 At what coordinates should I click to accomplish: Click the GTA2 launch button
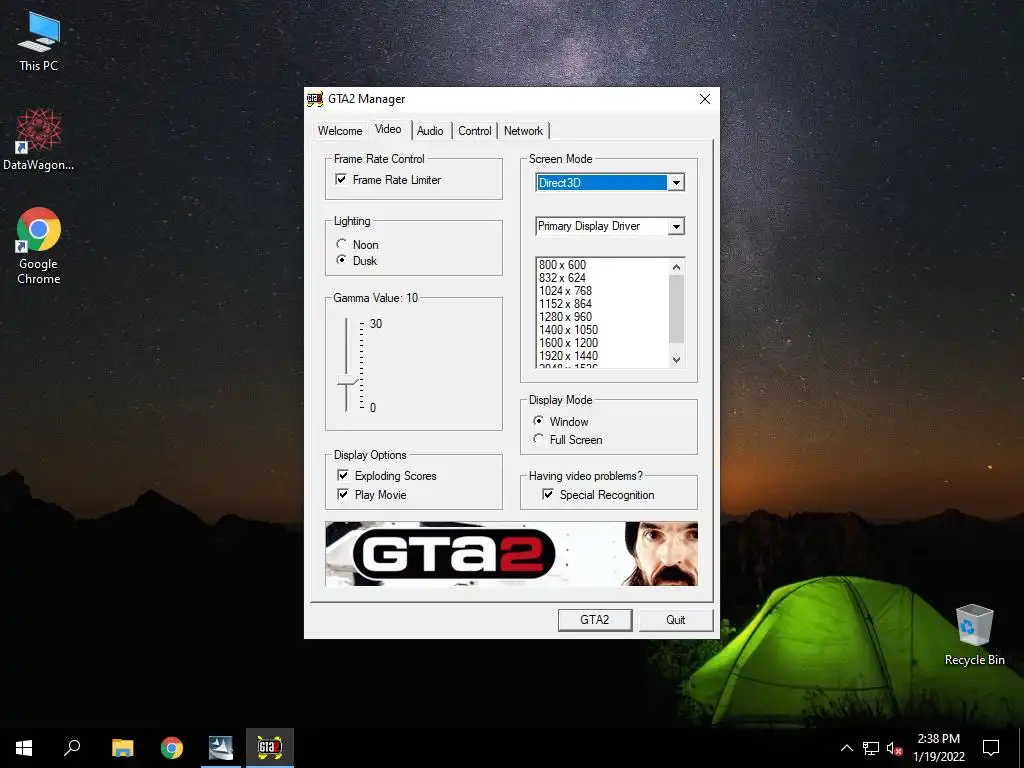pos(594,620)
